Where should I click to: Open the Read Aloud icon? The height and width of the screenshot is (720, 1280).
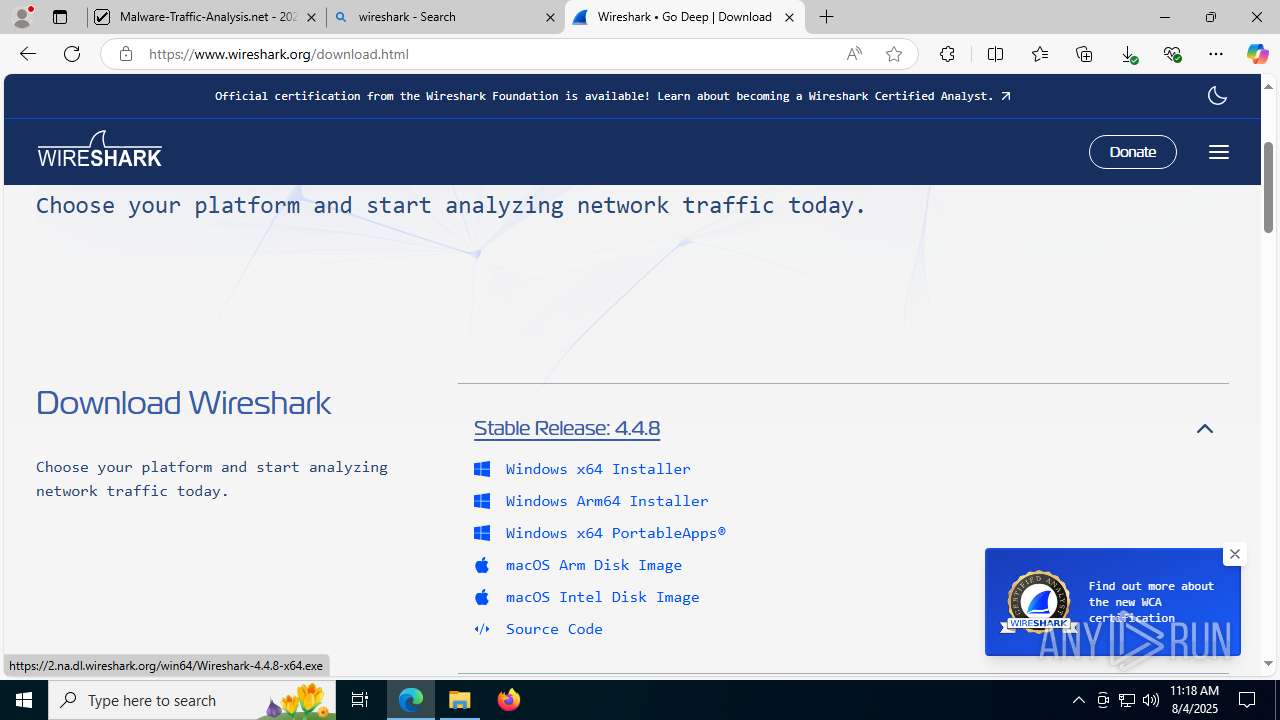pos(854,54)
